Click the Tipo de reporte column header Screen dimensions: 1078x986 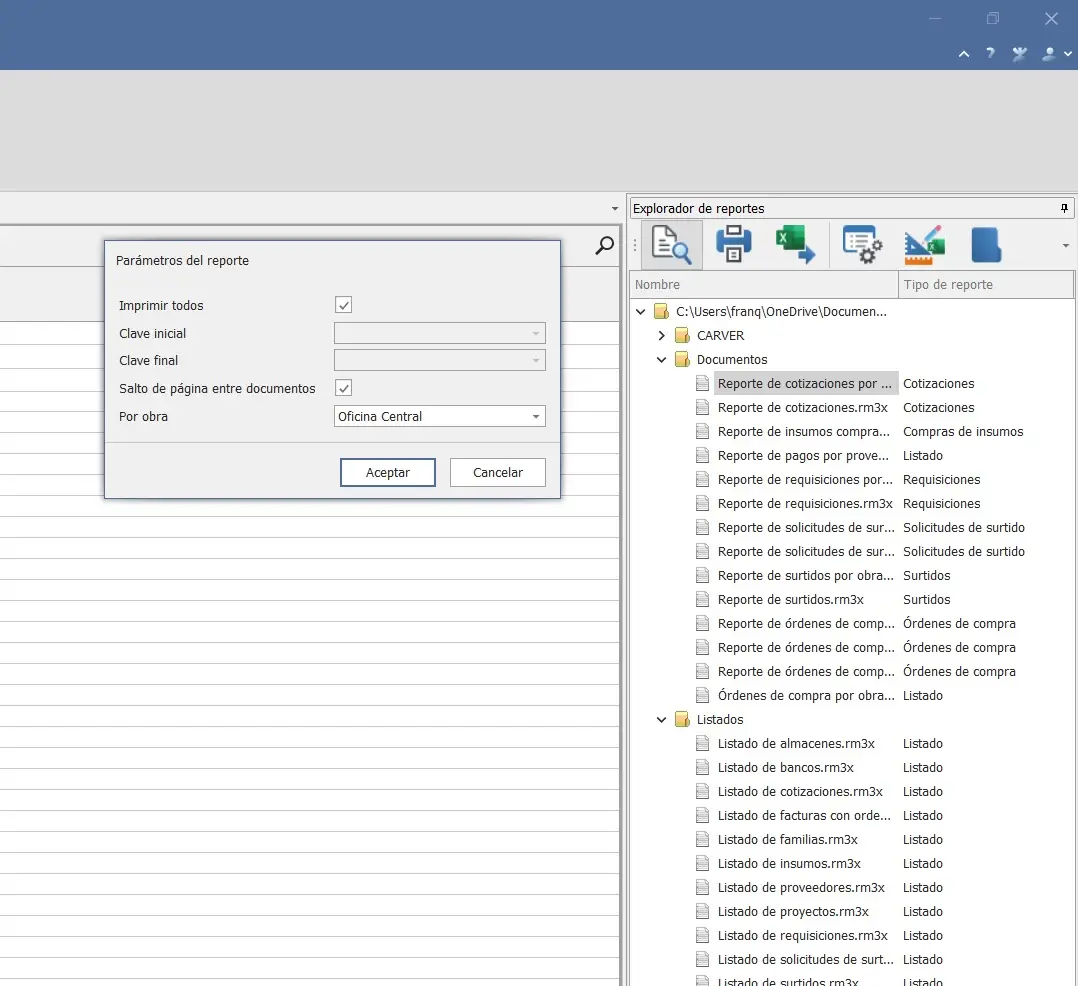click(985, 284)
